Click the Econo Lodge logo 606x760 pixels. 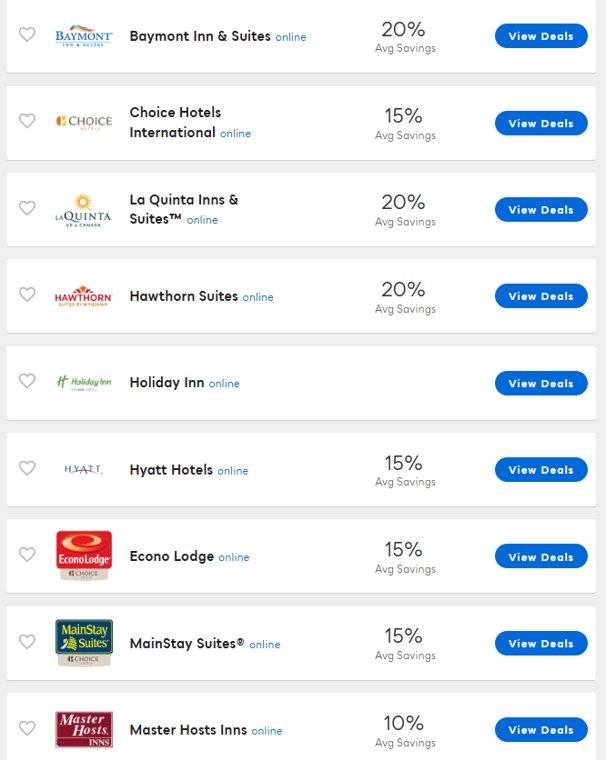(x=84, y=555)
